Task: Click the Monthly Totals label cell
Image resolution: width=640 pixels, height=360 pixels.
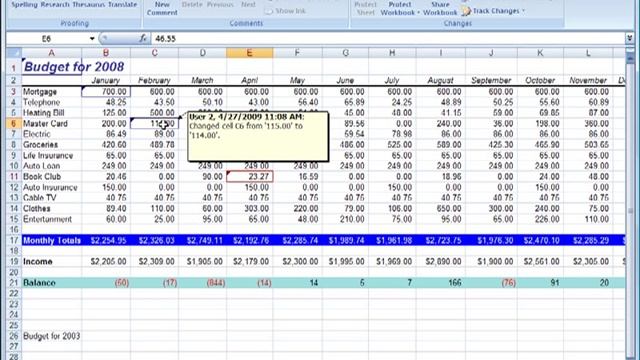Action: (51, 240)
